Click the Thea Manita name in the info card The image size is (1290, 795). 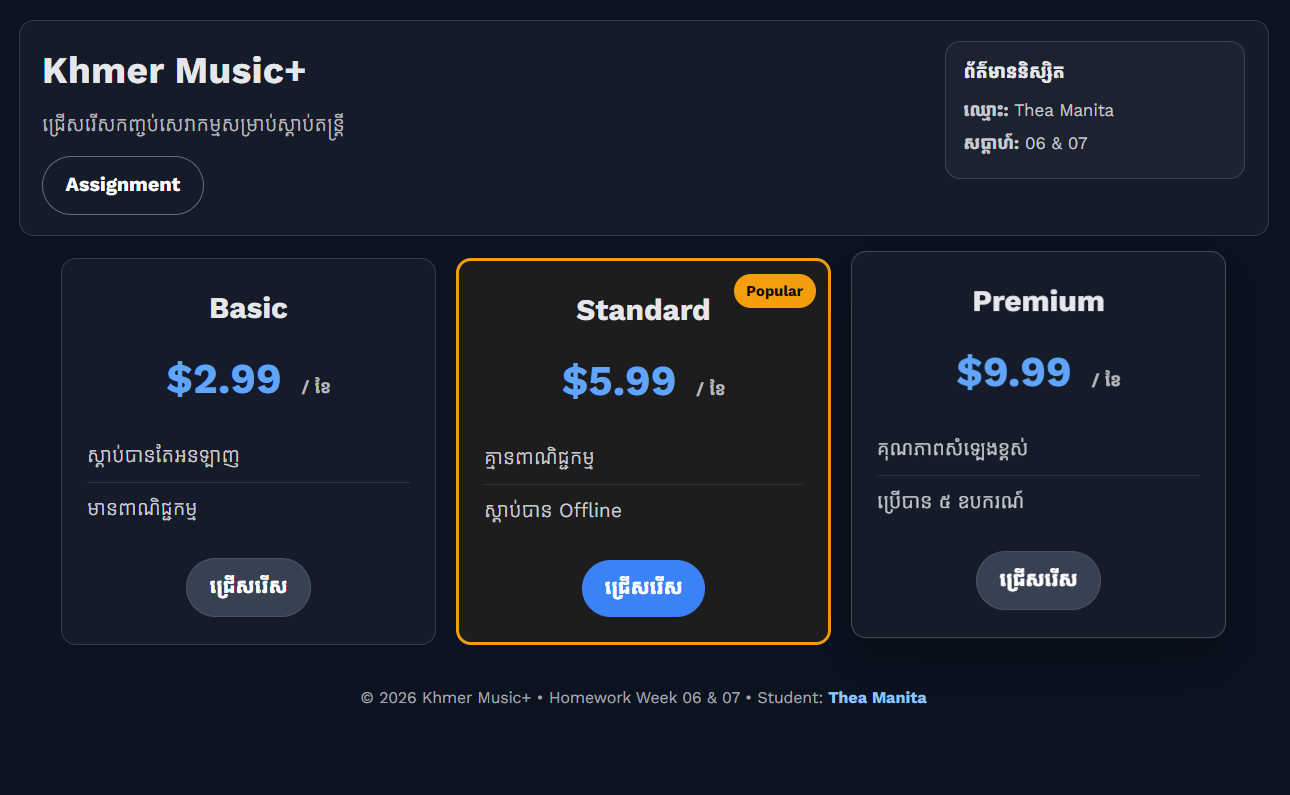[1065, 110]
